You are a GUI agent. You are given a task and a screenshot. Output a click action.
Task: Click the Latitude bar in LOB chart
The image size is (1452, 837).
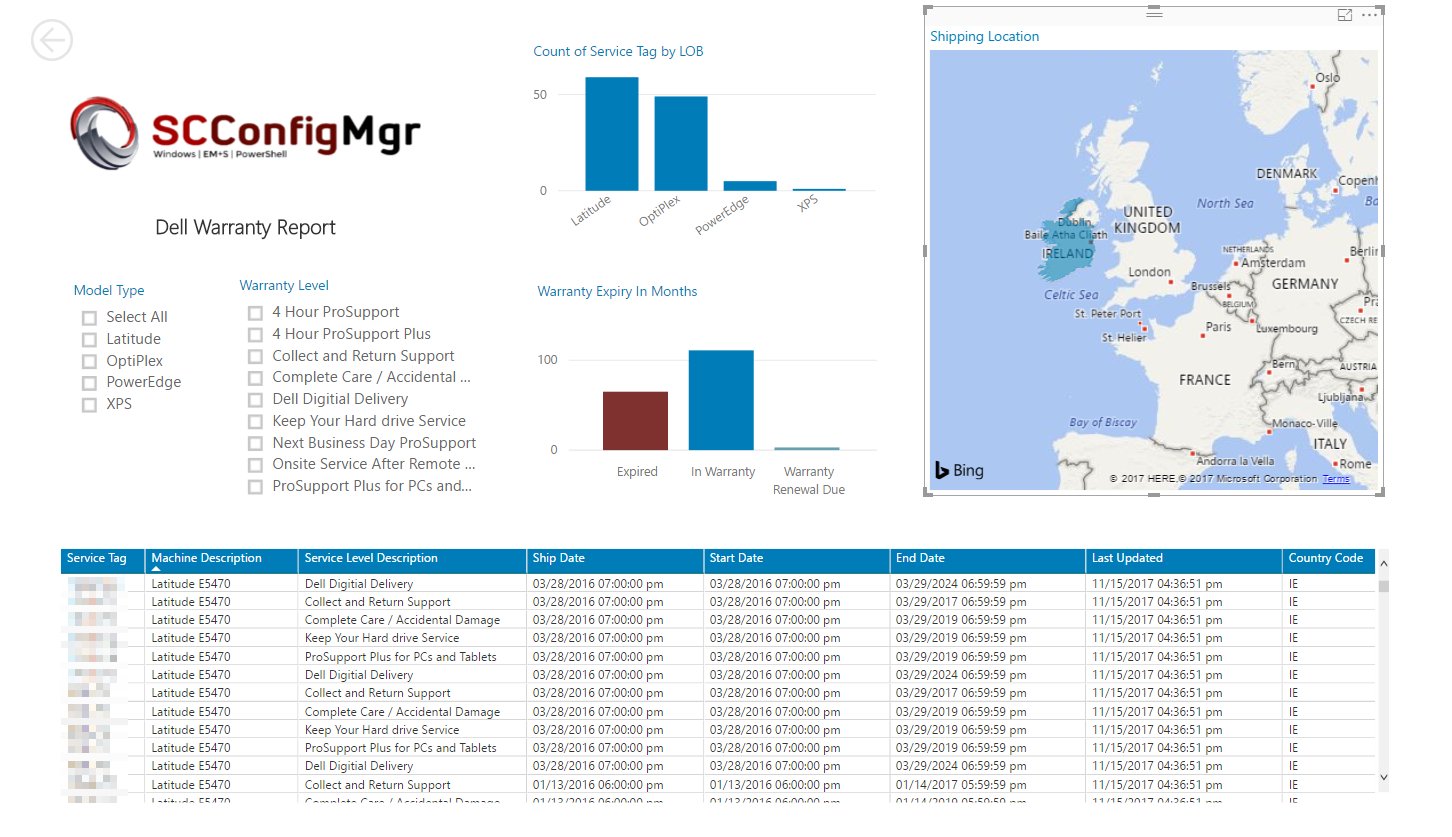pyautogui.click(x=612, y=134)
